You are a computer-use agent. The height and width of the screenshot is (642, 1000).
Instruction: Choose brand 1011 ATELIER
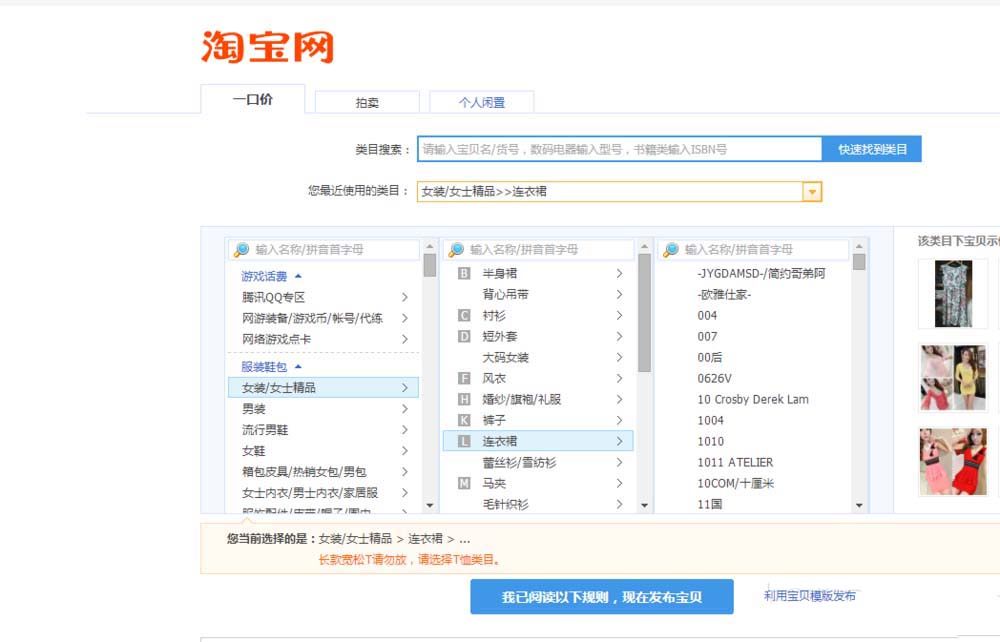click(x=735, y=462)
